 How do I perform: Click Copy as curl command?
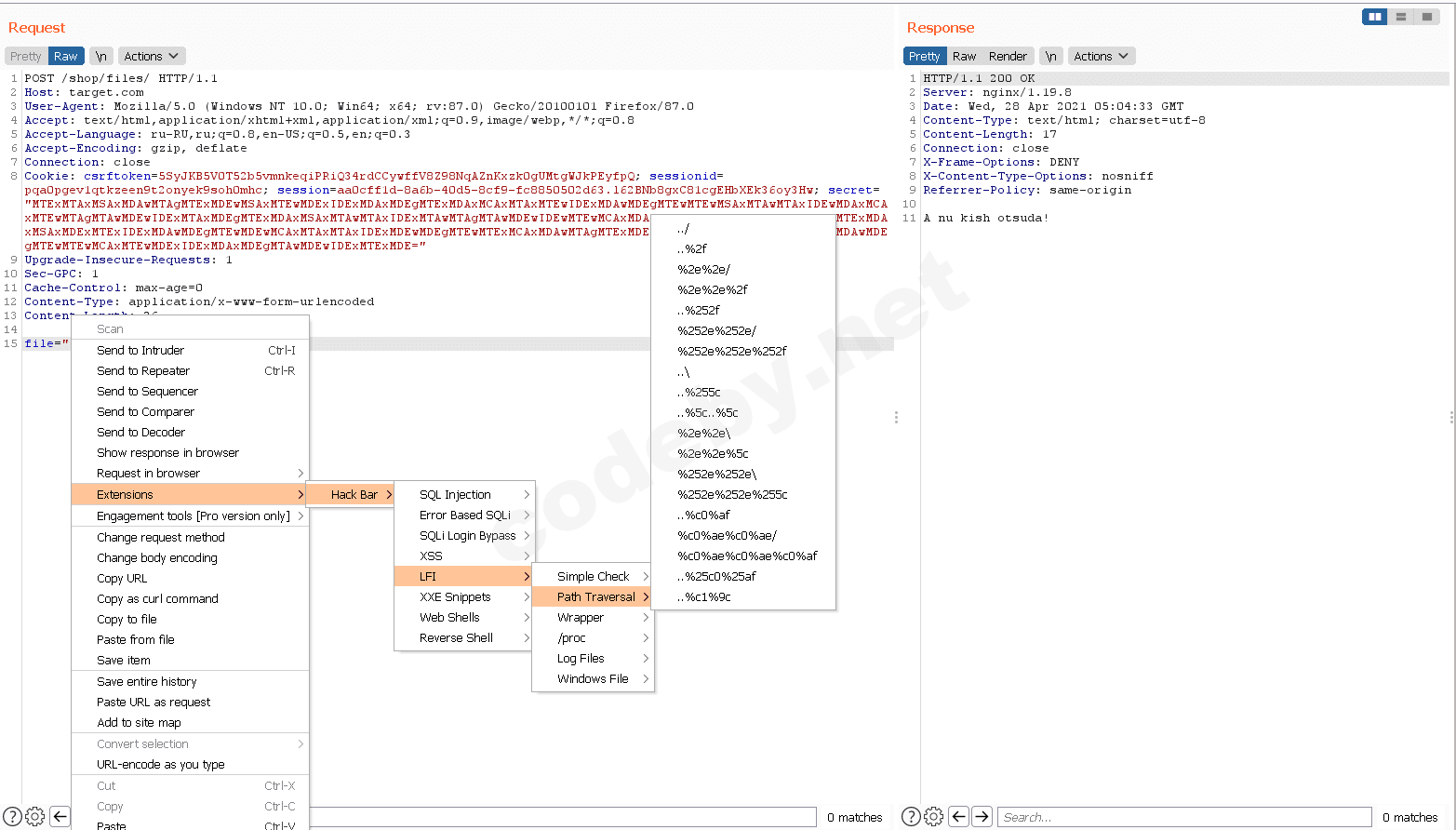coord(157,599)
